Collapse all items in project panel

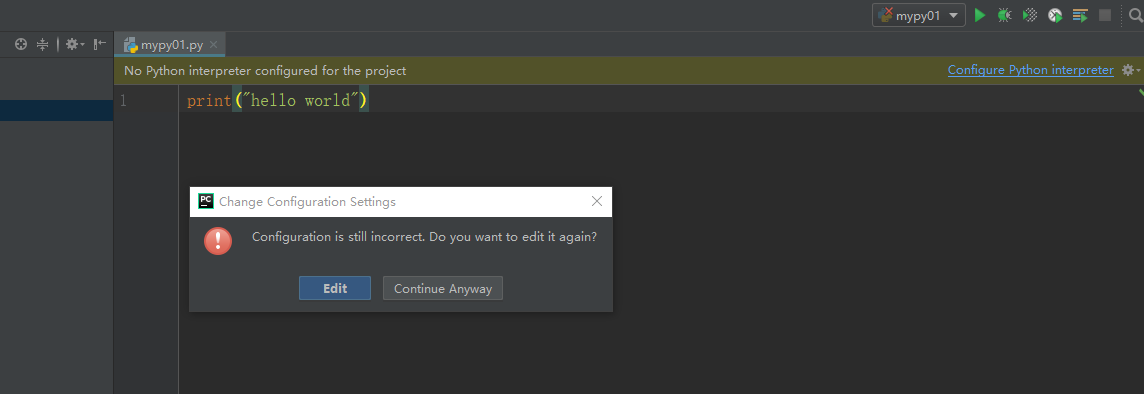(x=42, y=45)
